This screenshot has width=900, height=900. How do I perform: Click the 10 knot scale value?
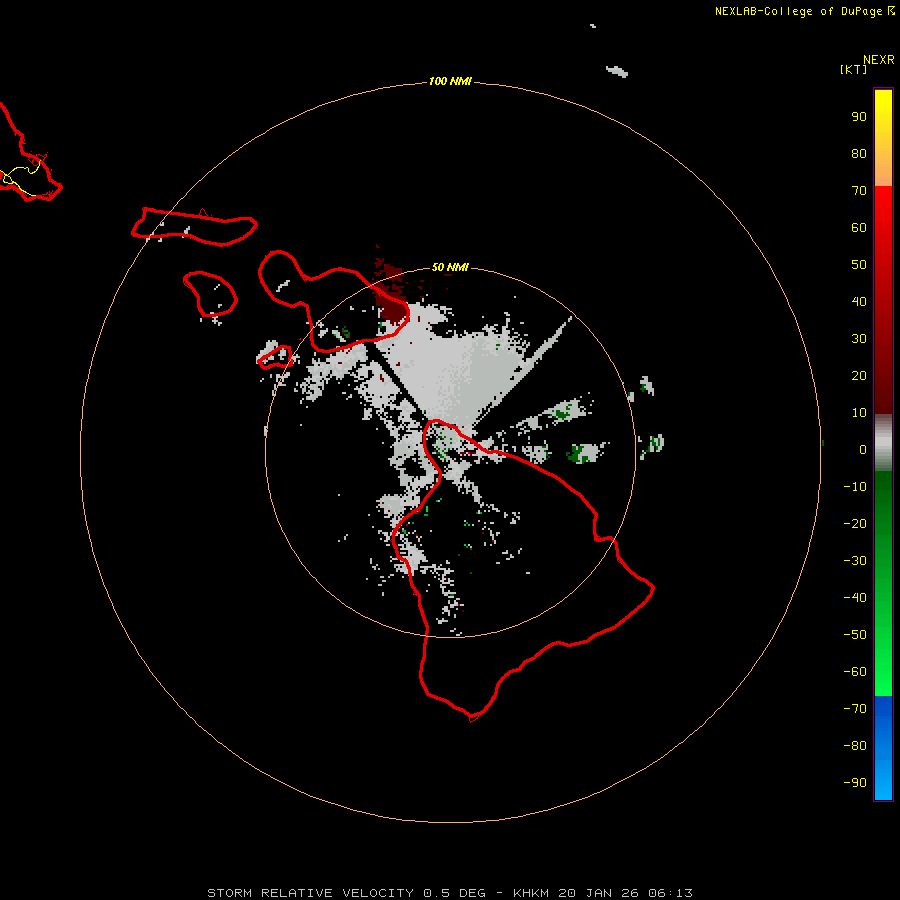point(859,413)
